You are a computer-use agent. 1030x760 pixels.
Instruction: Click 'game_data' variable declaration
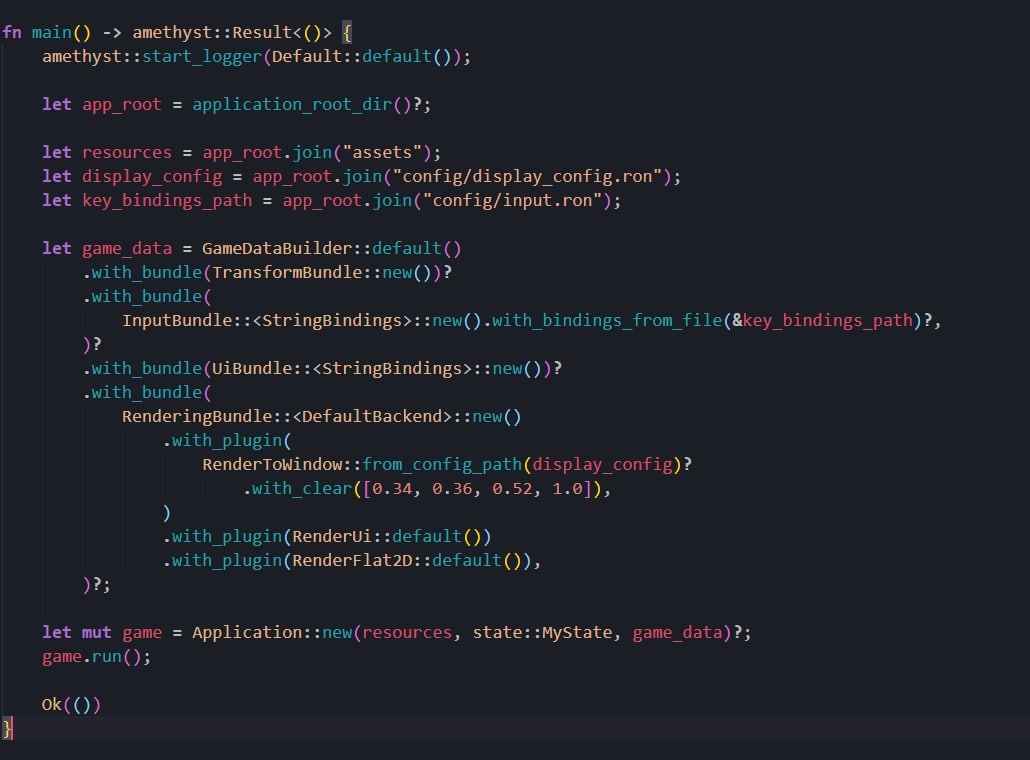point(127,248)
